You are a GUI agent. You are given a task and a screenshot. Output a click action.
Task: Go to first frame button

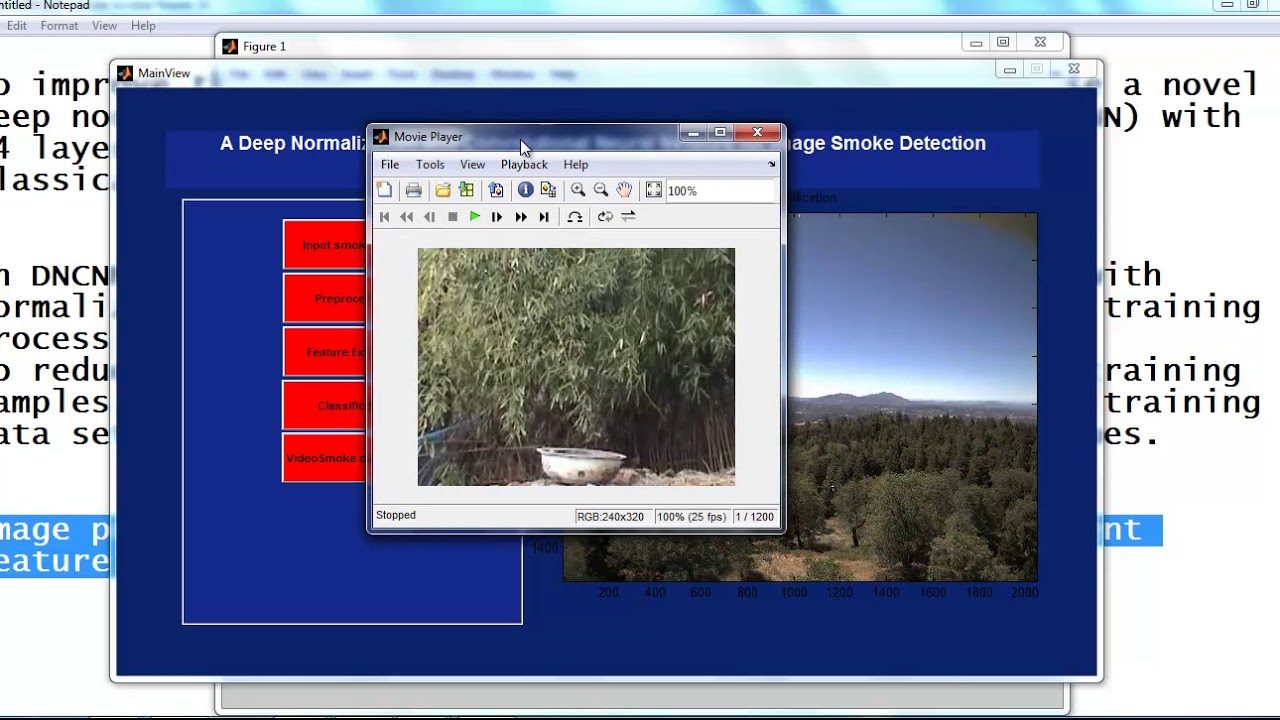pyautogui.click(x=385, y=217)
